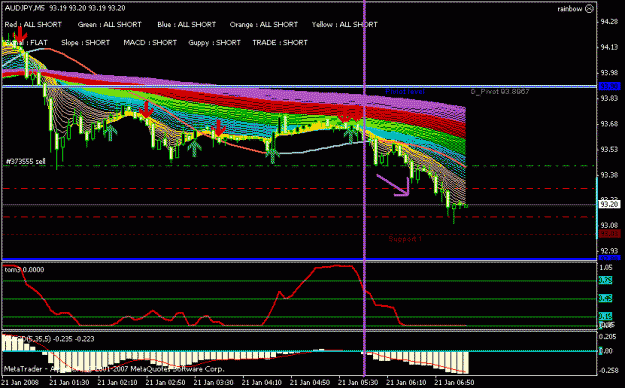This screenshot has height=388, width=625.
Task: Click the "21 Jan 05:30" time axis label
Action: pos(358,382)
